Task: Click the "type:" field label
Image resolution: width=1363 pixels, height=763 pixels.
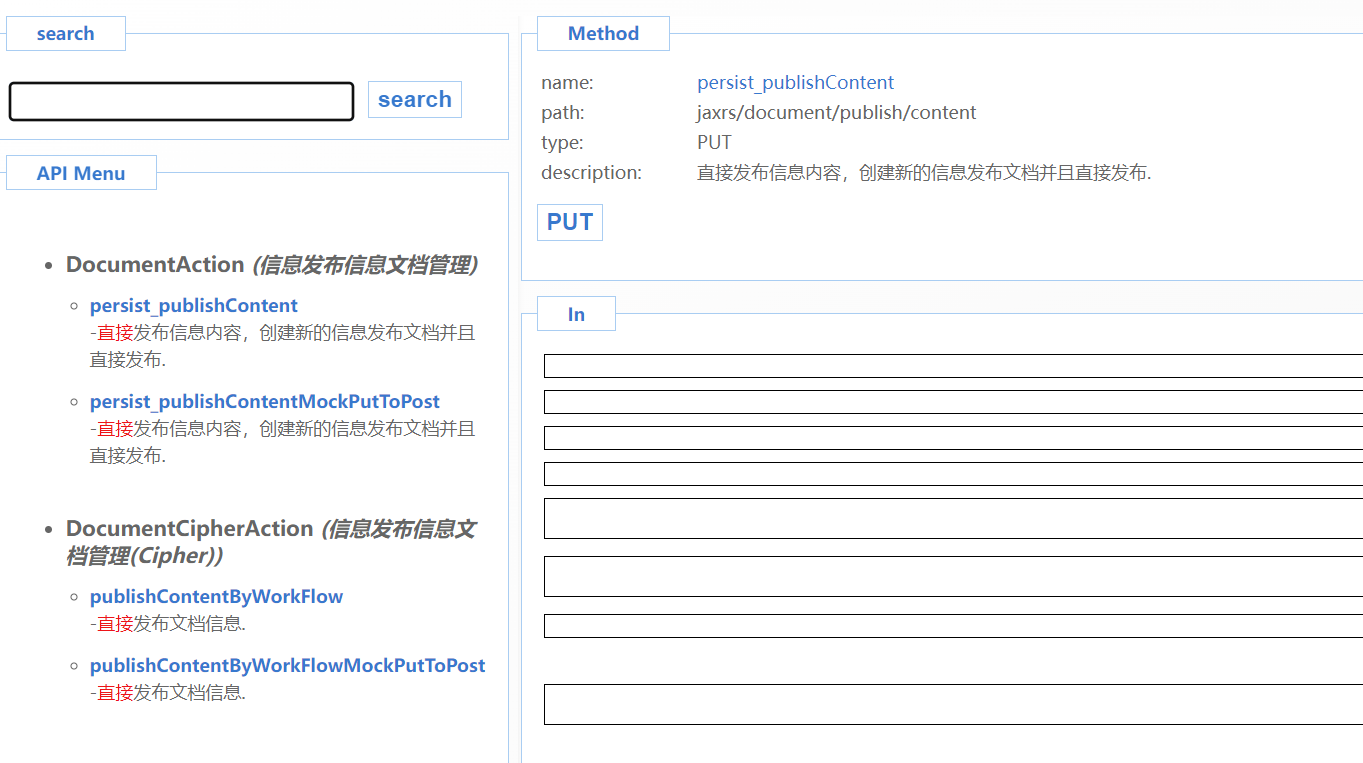Action: [x=562, y=142]
